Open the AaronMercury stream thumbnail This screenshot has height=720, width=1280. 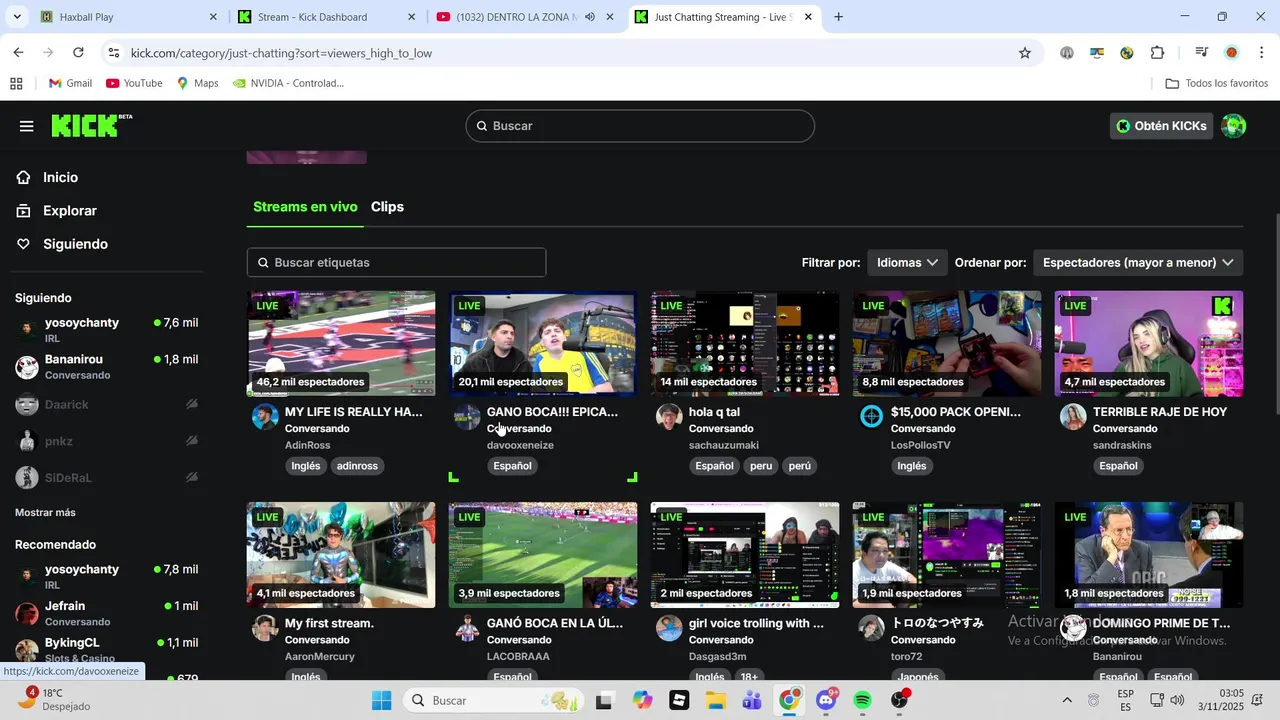[x=341, y=555]
